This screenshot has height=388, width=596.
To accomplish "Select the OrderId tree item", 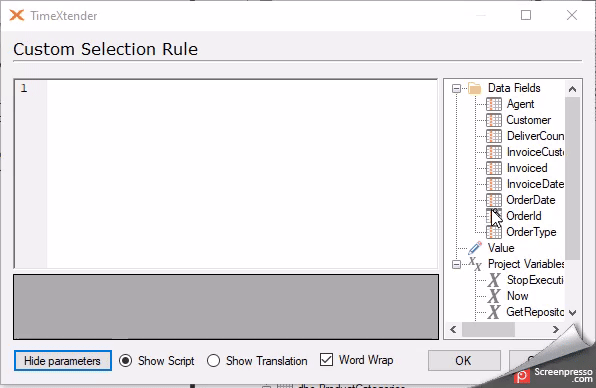I will coord(524,216).
